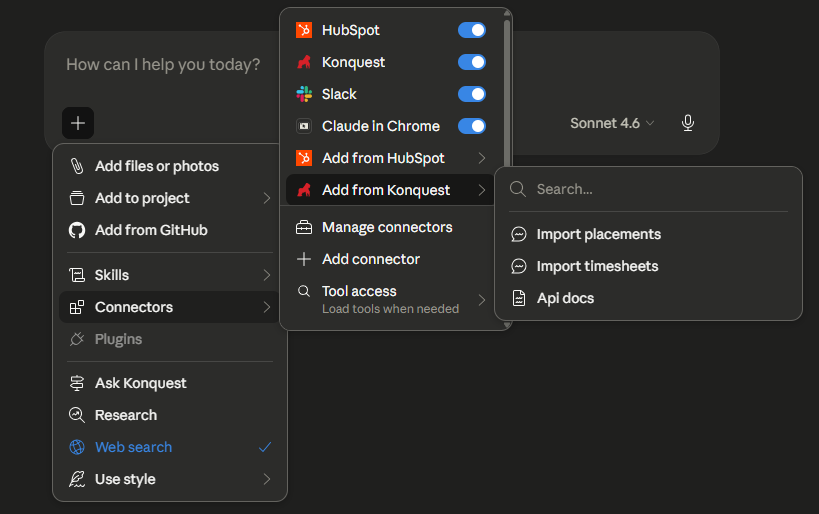Viewport: 819px width, 514px height.
Task: Toggle off Claude in Chrome
Action: (471, 126)
